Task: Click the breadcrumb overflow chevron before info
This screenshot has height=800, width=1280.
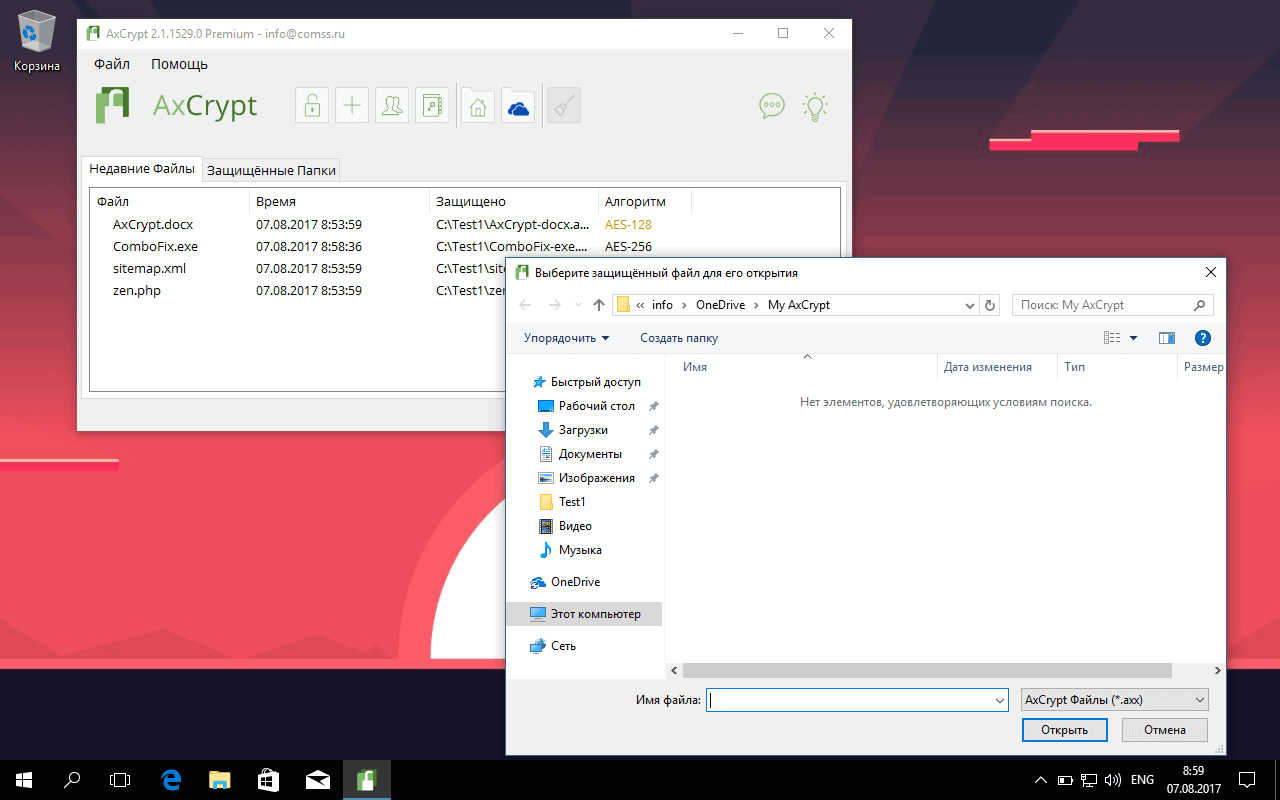Action: tap(640, 305)
